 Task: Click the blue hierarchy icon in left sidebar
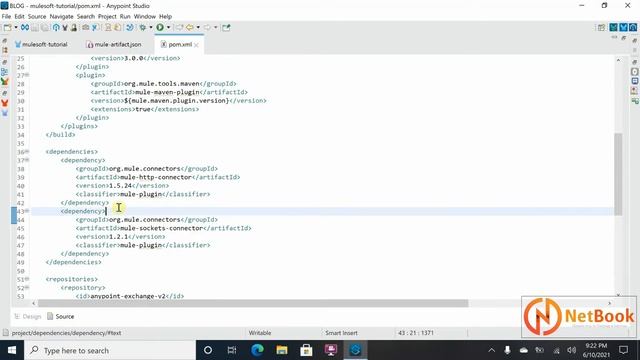[x=5, y=72]
